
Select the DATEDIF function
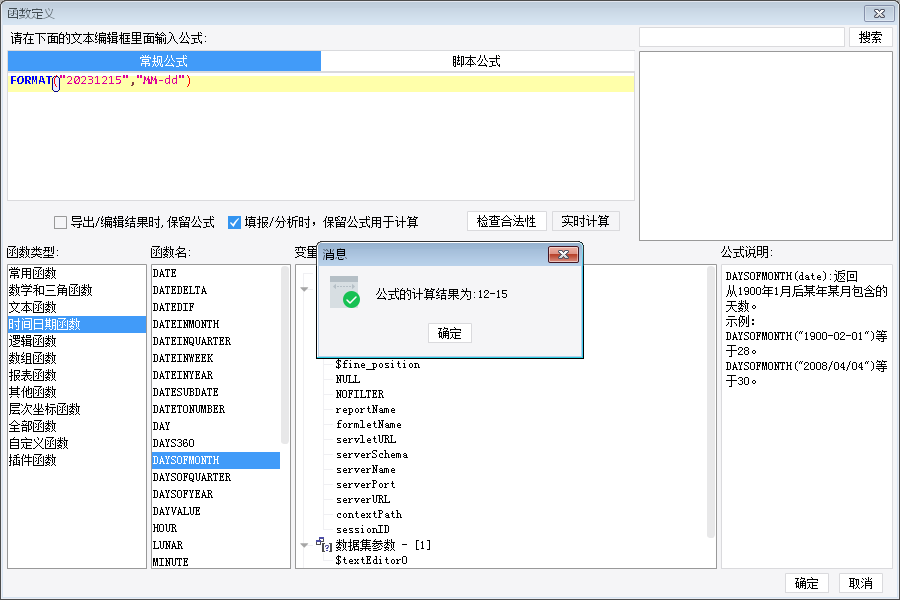[216, 307]
